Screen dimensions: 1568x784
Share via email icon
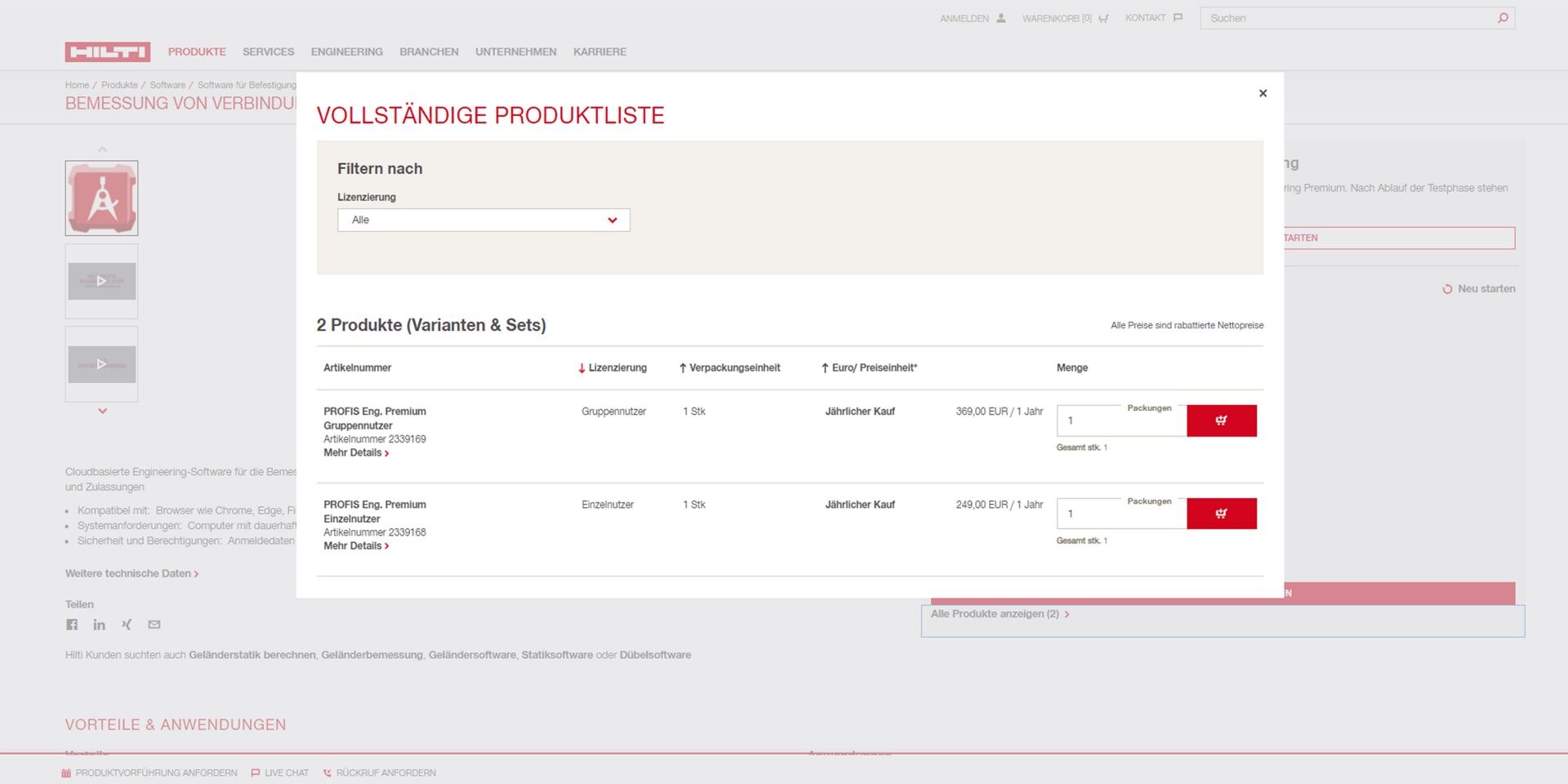point(154,625)
